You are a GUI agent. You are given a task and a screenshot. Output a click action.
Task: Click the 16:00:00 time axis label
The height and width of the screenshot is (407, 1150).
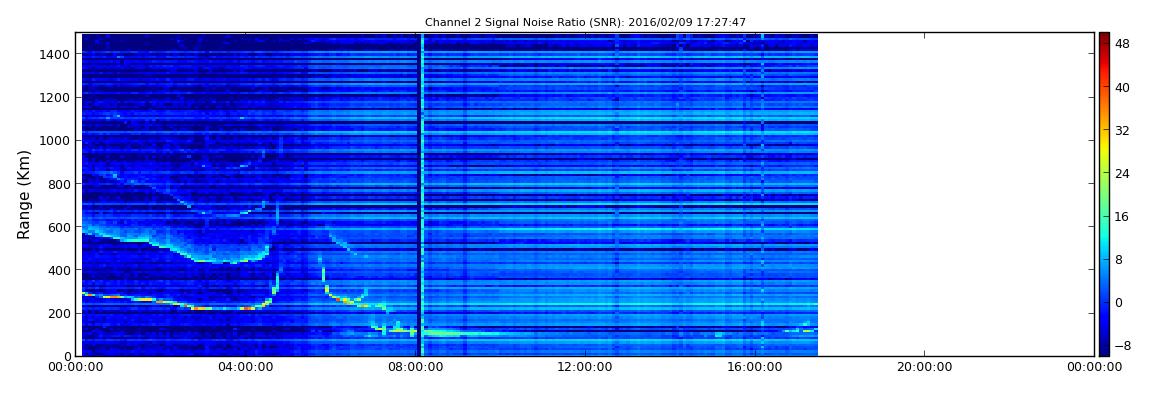(x=754, y=369)
